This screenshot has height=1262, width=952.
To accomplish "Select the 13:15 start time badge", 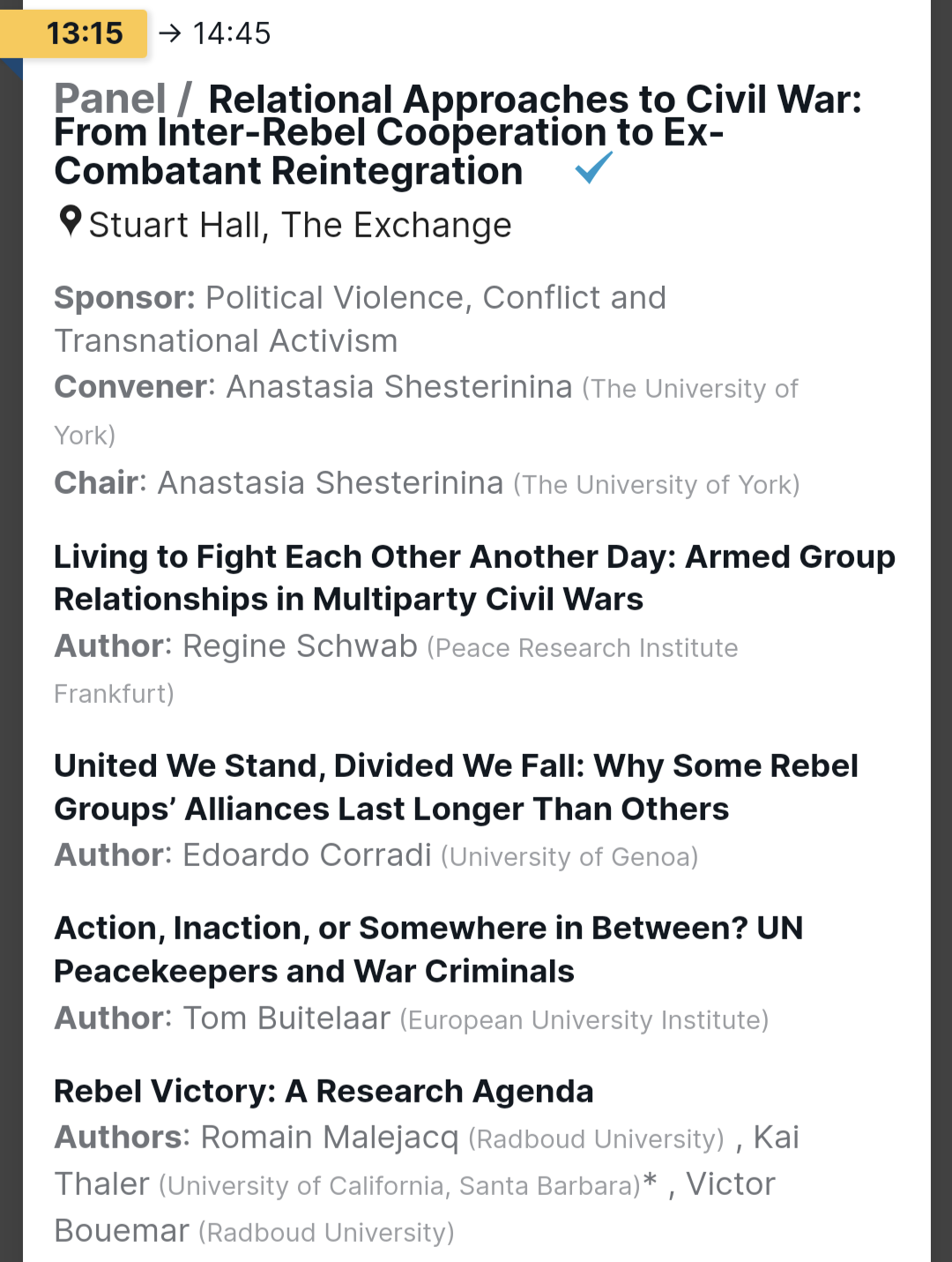I will [x=85, y=34].
